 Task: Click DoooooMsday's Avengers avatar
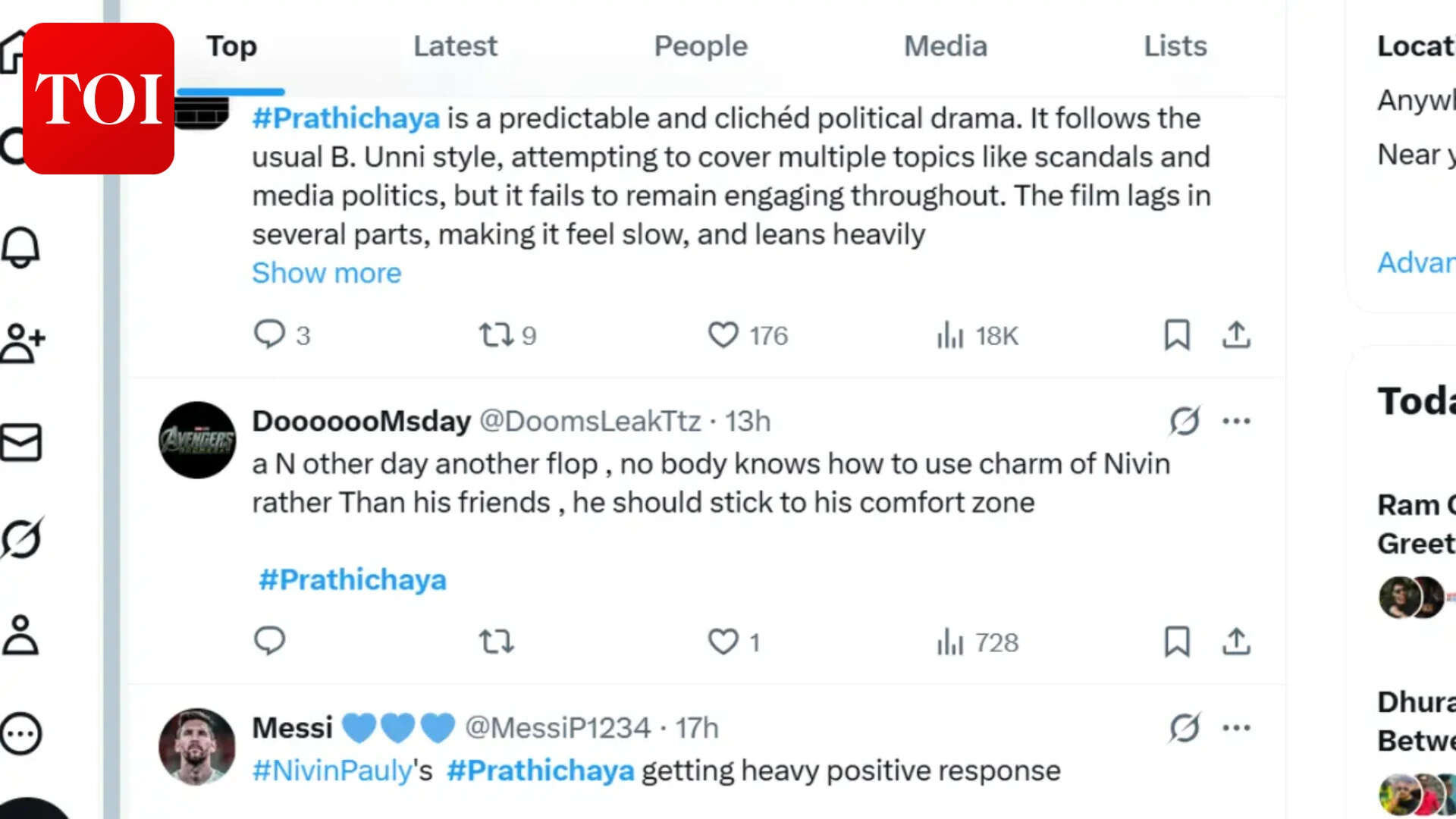pos(197,440)
